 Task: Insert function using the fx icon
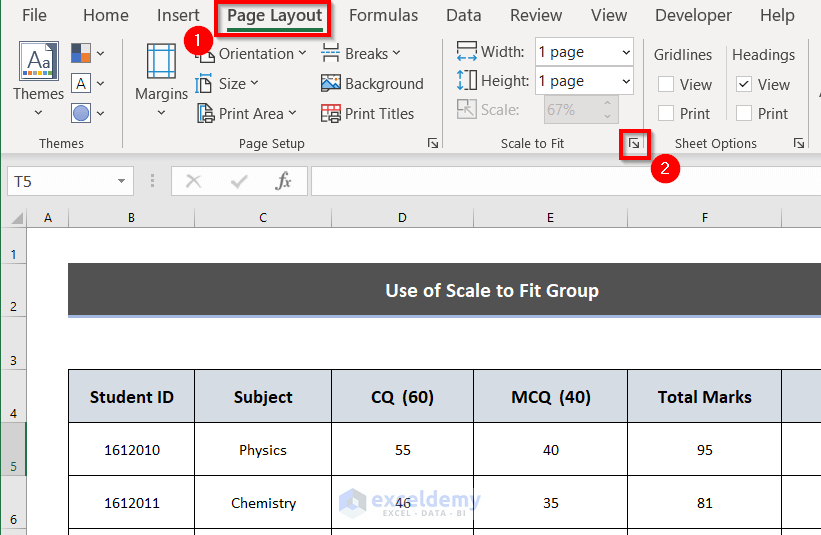pos(284,181)
